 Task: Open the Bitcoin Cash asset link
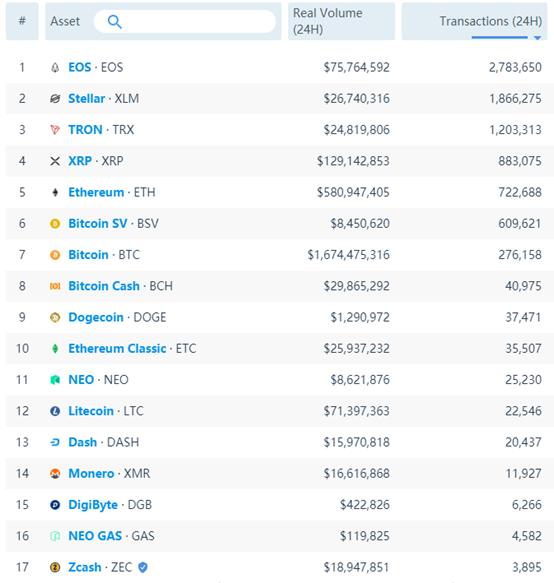(104, 286)
